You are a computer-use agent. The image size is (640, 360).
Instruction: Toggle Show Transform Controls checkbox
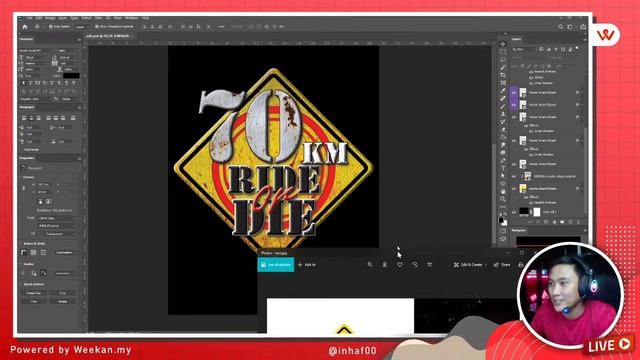[97, 27]
